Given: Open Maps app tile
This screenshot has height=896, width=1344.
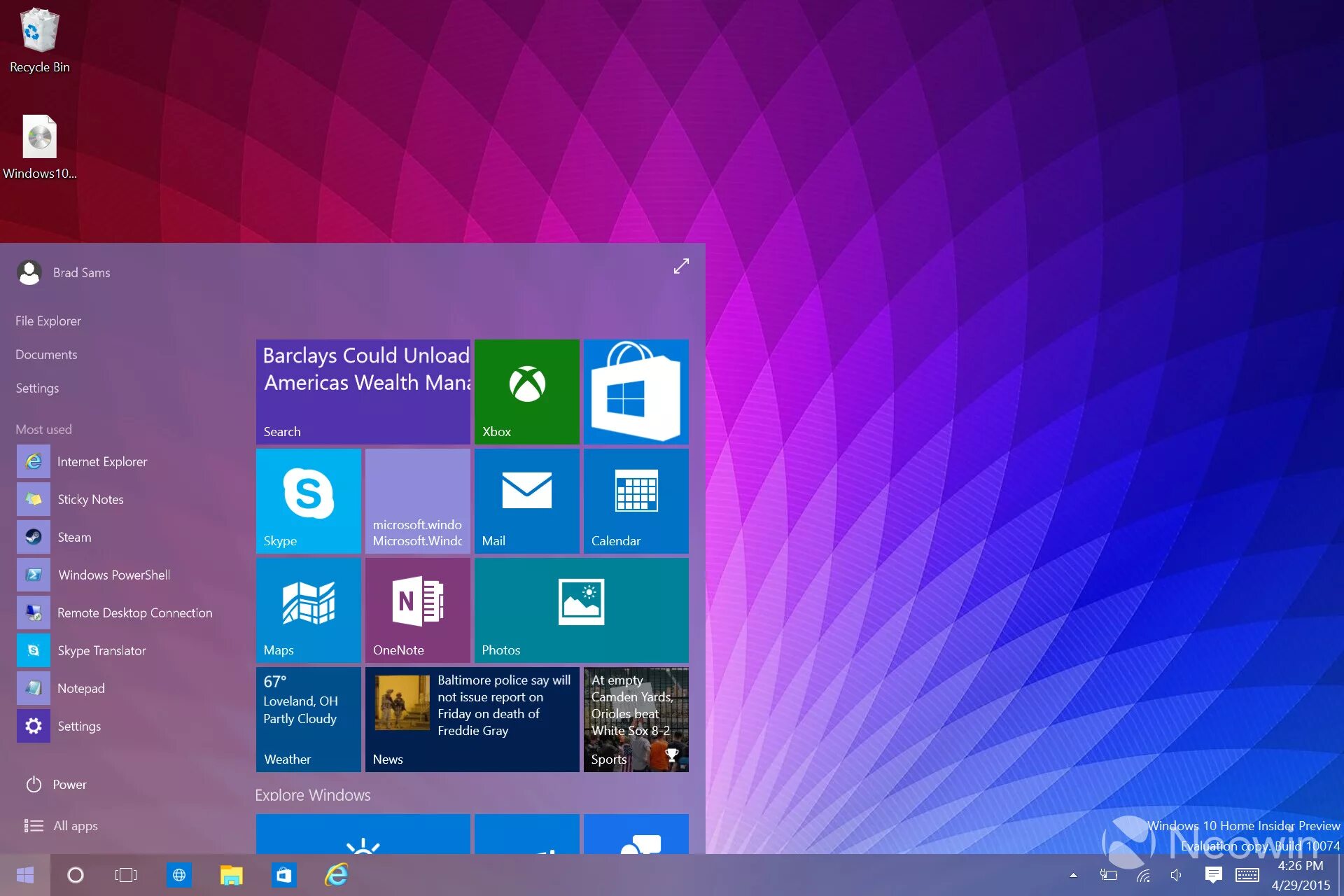Looking at the screenshot, I should (309, 611).
